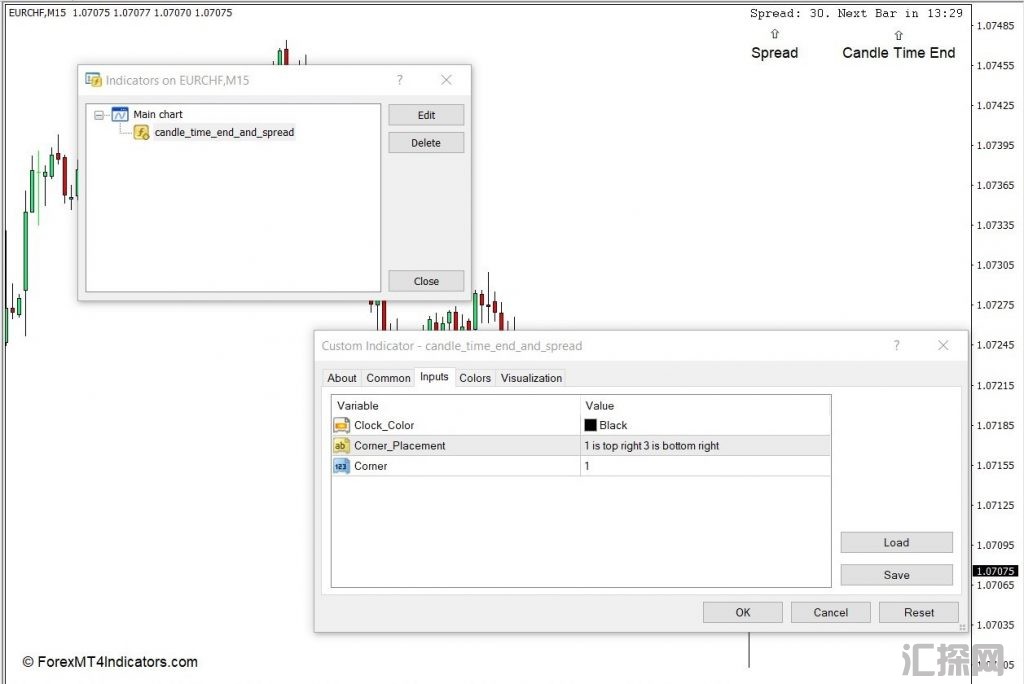Click the Black color swatch value
Image resolution: width=1024 pixels, height=684 pixels.
[591, 426]
